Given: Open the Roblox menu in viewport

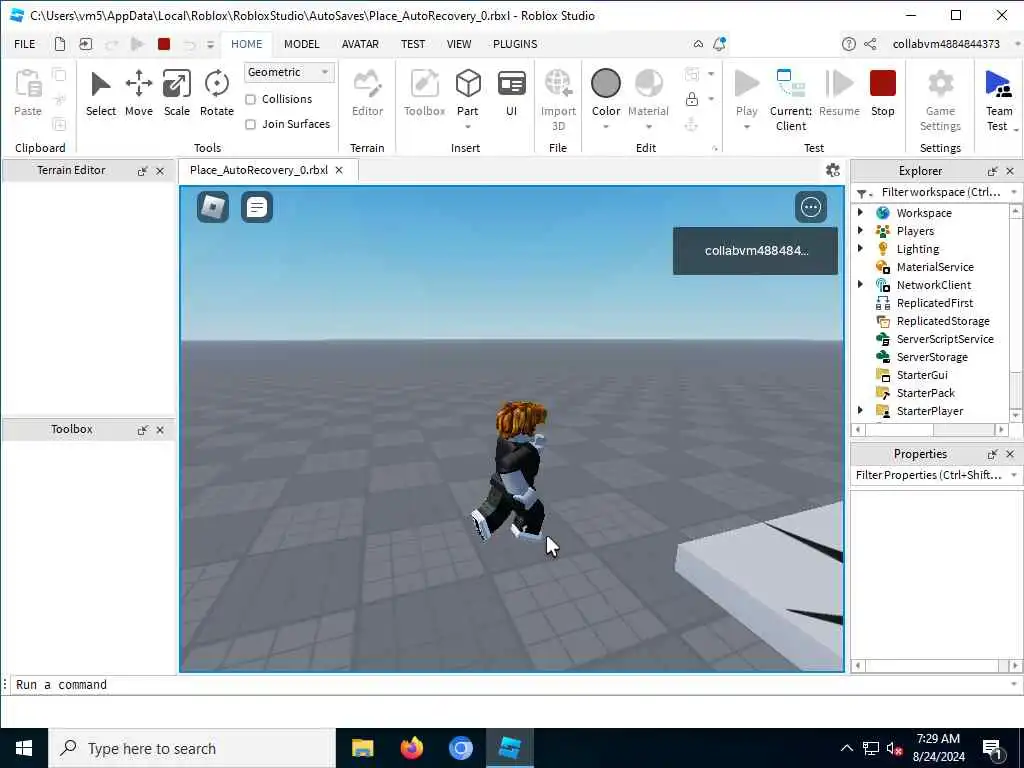Looking at the screenshot, I should pos(213,207).
